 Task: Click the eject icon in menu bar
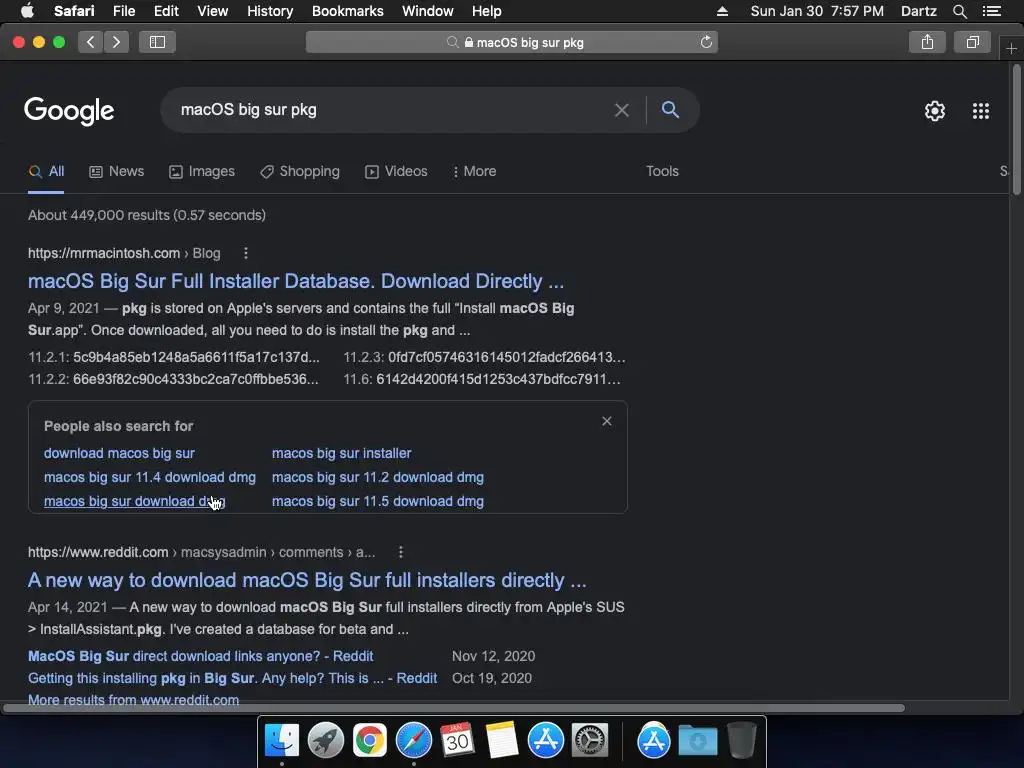pos(722,11)
